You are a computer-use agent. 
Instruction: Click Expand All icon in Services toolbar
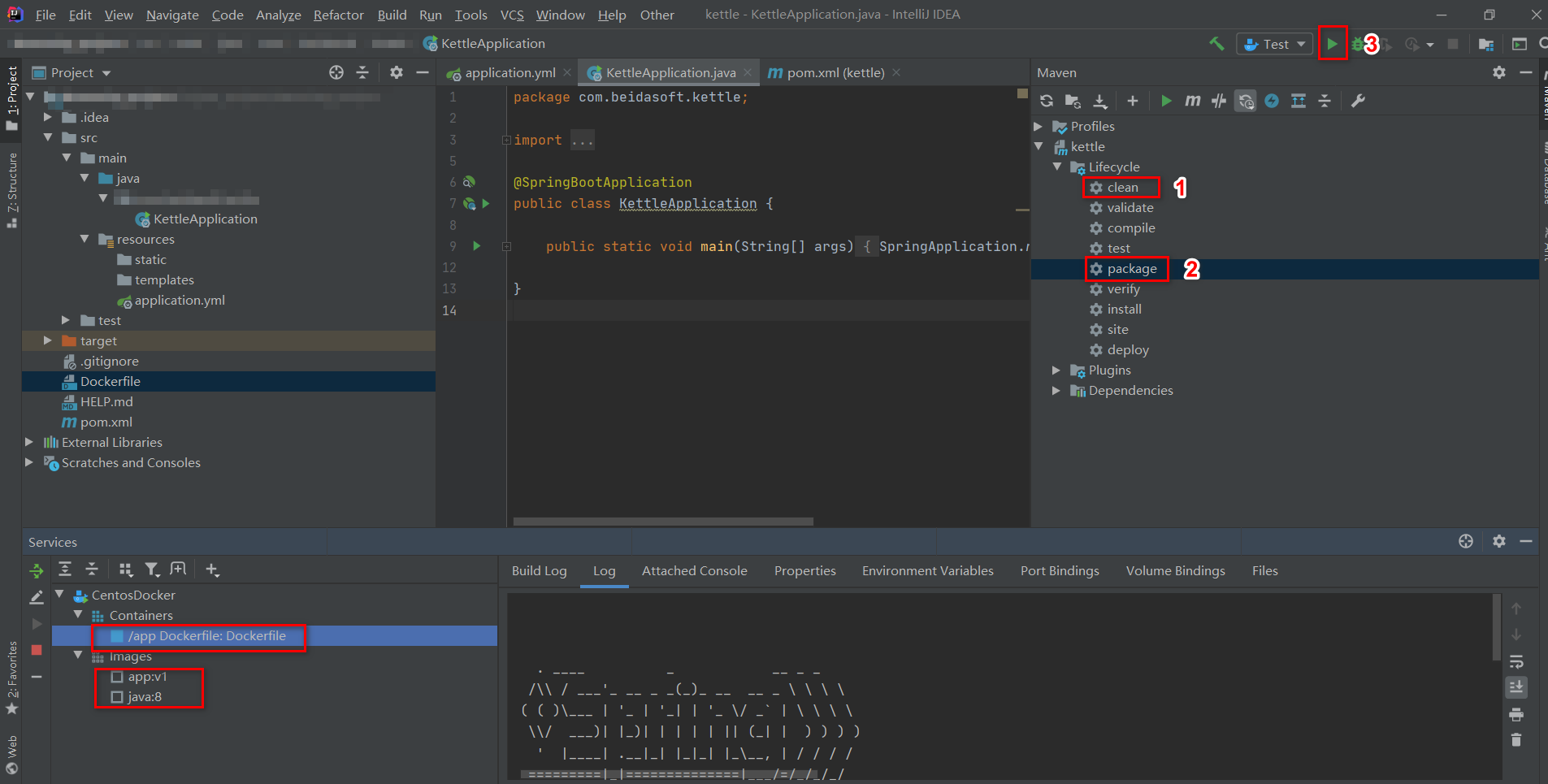point(65,570)
